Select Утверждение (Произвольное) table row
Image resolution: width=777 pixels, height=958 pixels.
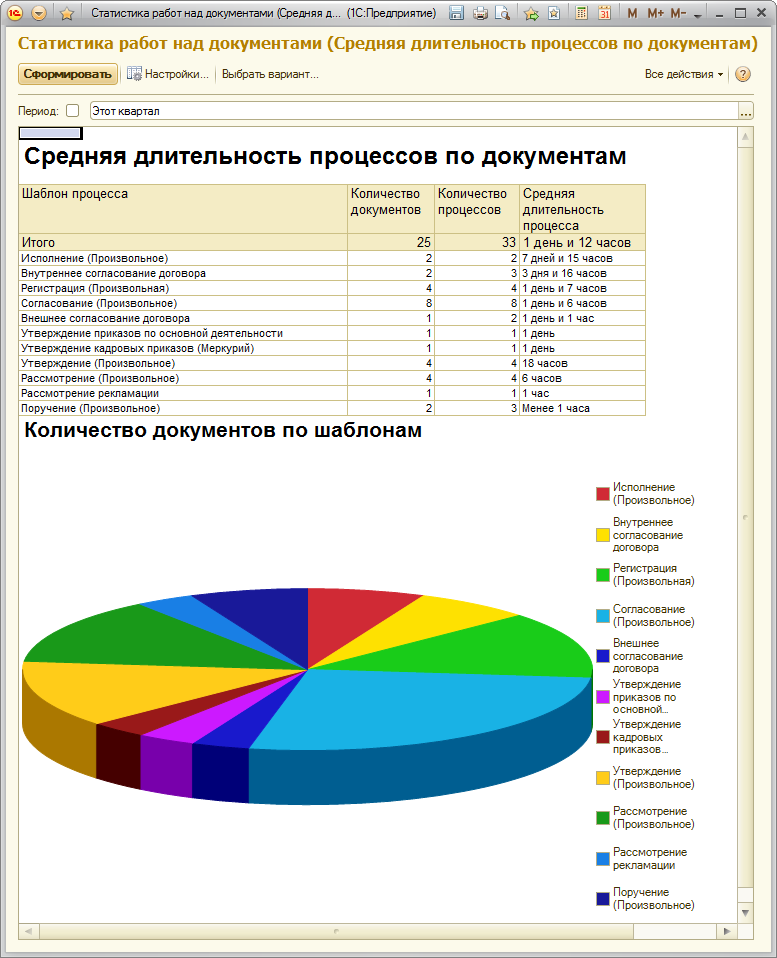tap(332, 363)
